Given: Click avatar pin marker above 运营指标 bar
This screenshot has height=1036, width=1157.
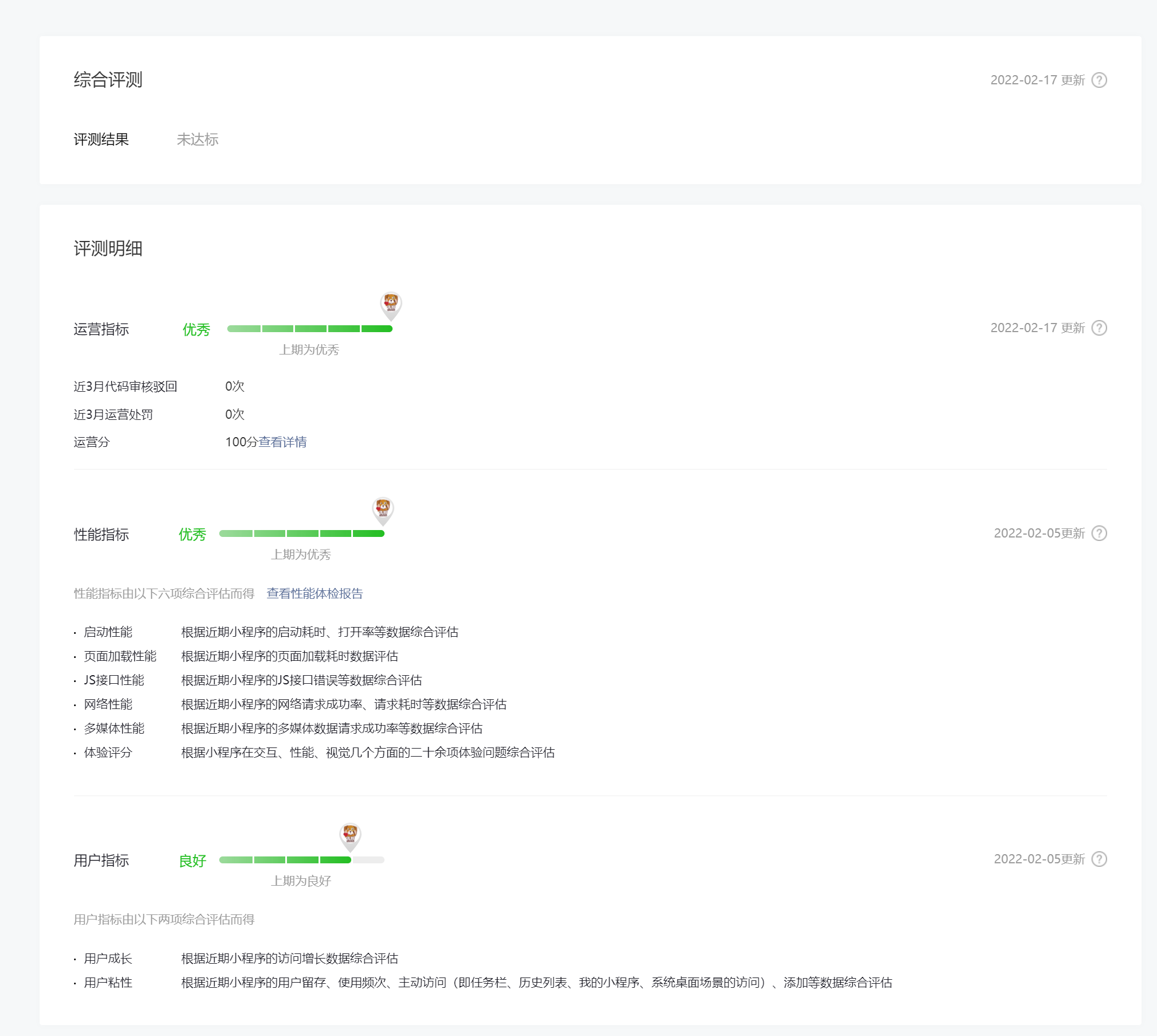Looking at the screenshot, I should [391, 304].
